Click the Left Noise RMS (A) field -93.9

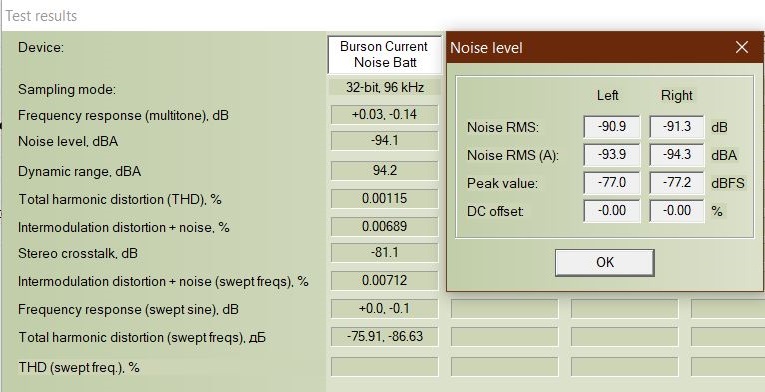click(x=612, y=155)
